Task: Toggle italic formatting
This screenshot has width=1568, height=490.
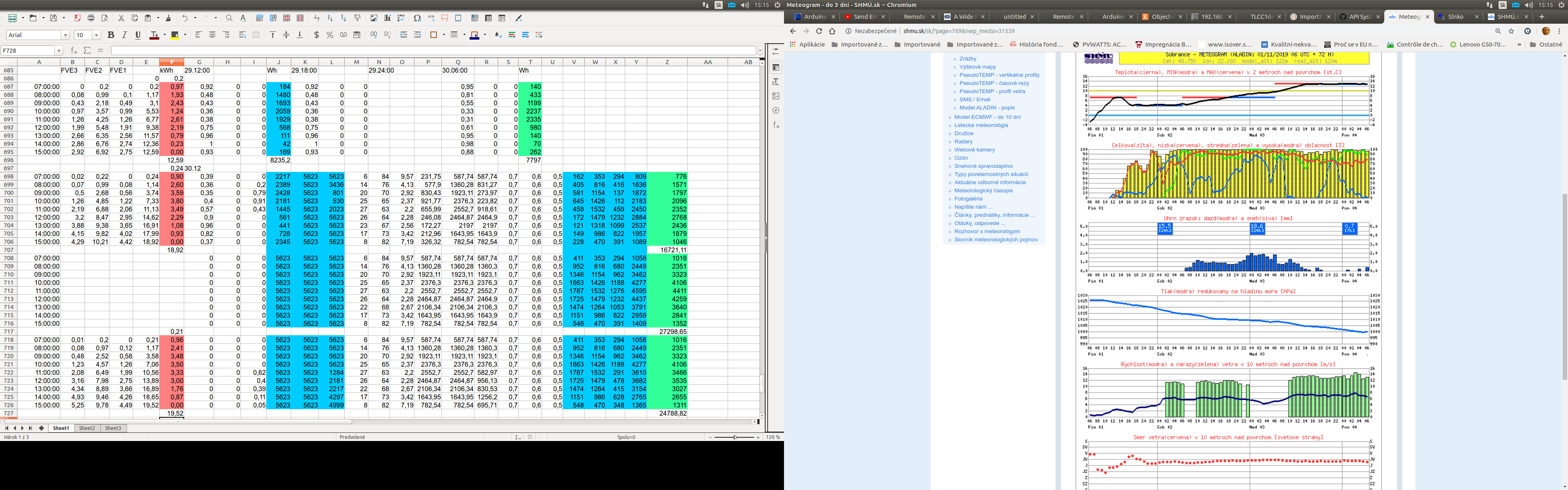Action: pos(124,35)
